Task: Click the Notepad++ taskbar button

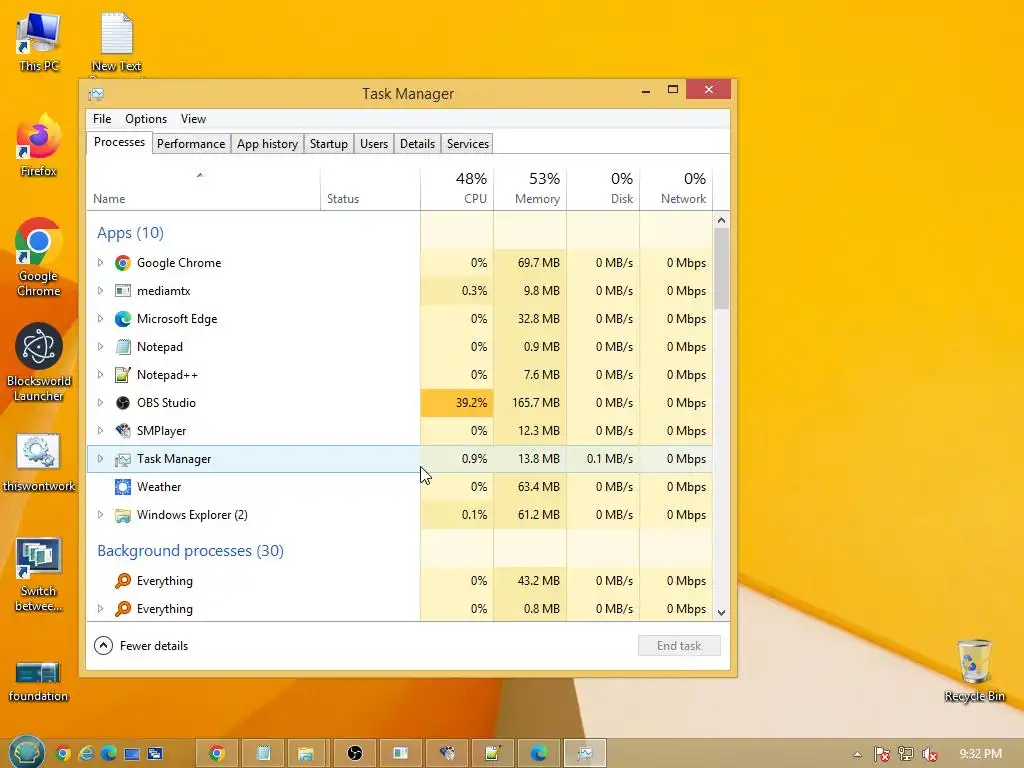Action: [492, 754]
